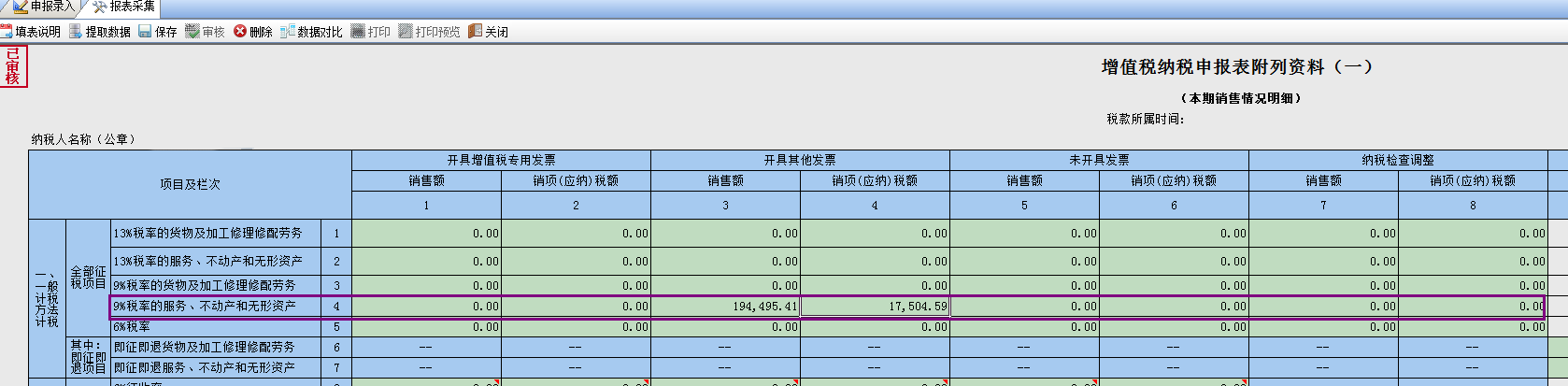This screenshot has width=1568, height=386.
Task: Click the 已审核 red stamp
Action: 13,66
